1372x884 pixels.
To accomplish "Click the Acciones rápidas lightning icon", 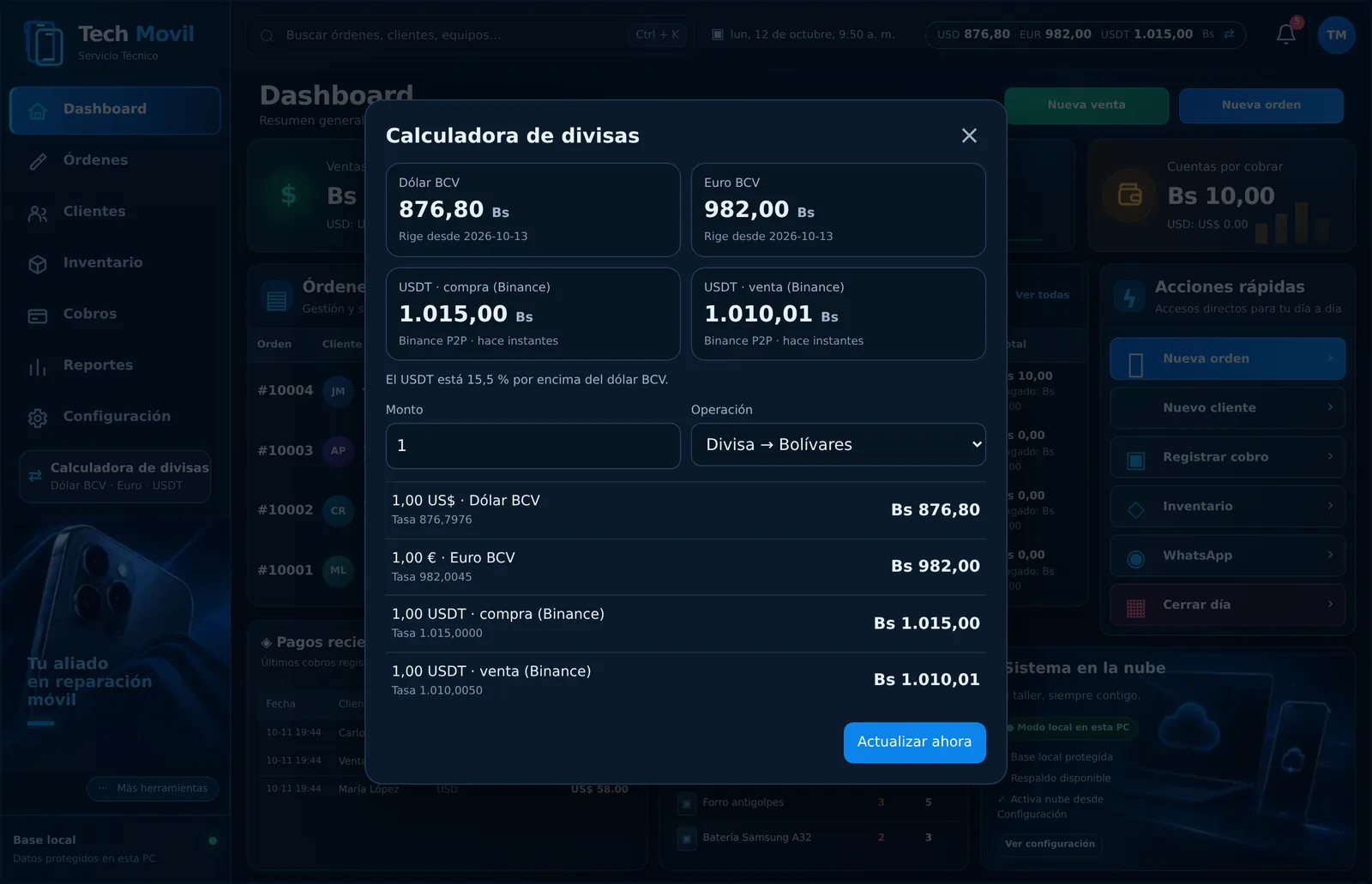I will point(1129,297).
